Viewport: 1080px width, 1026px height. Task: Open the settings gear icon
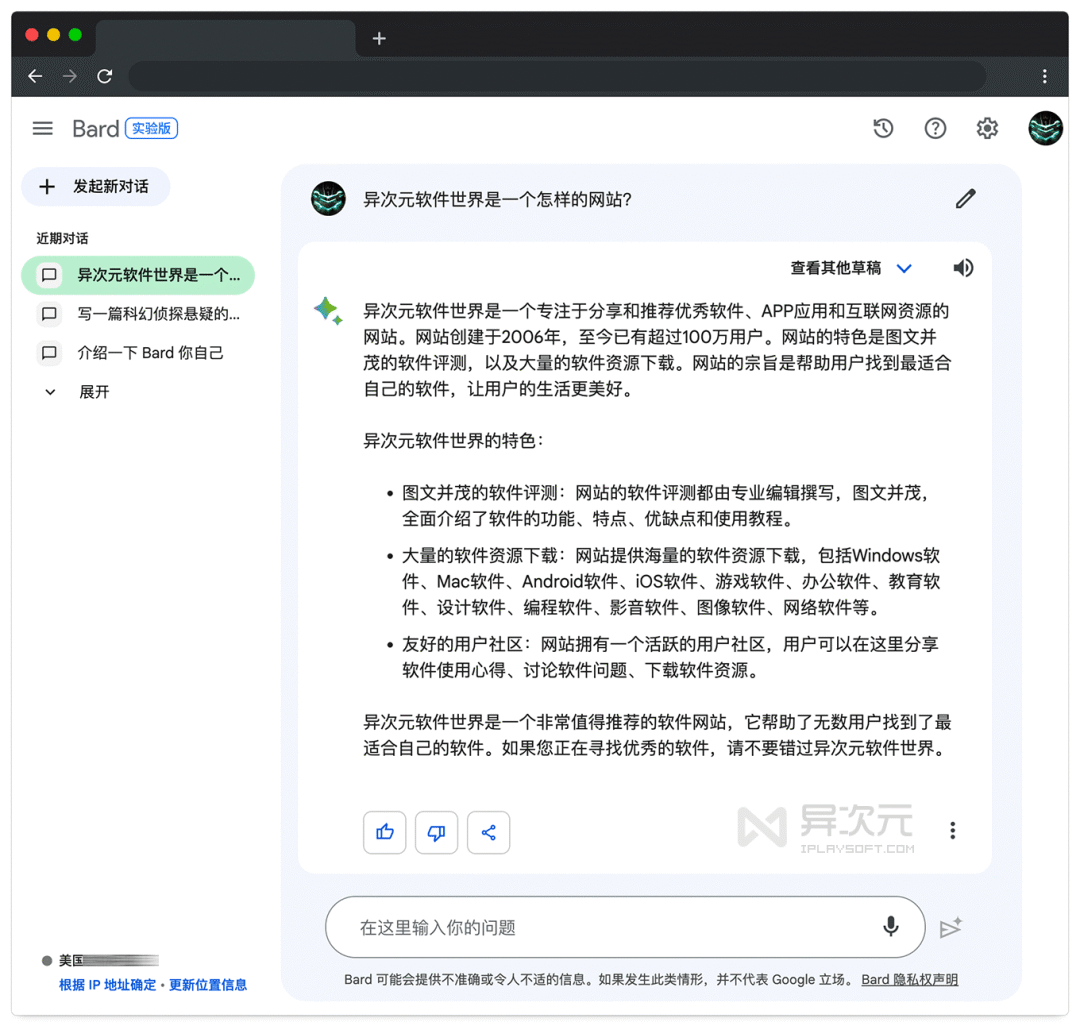click(987, 128)
